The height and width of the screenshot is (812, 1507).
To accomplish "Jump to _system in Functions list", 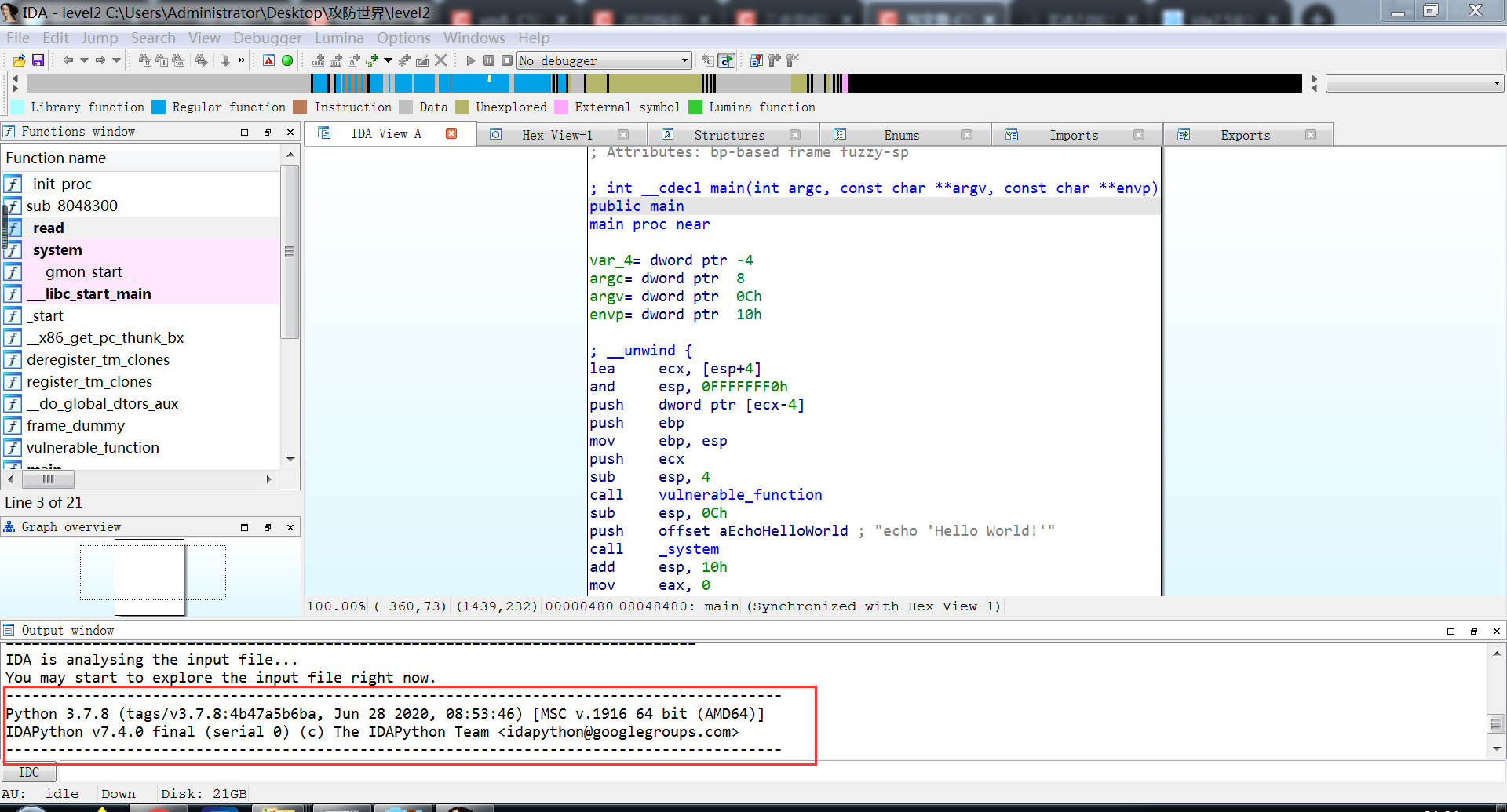I will [55, 249].
